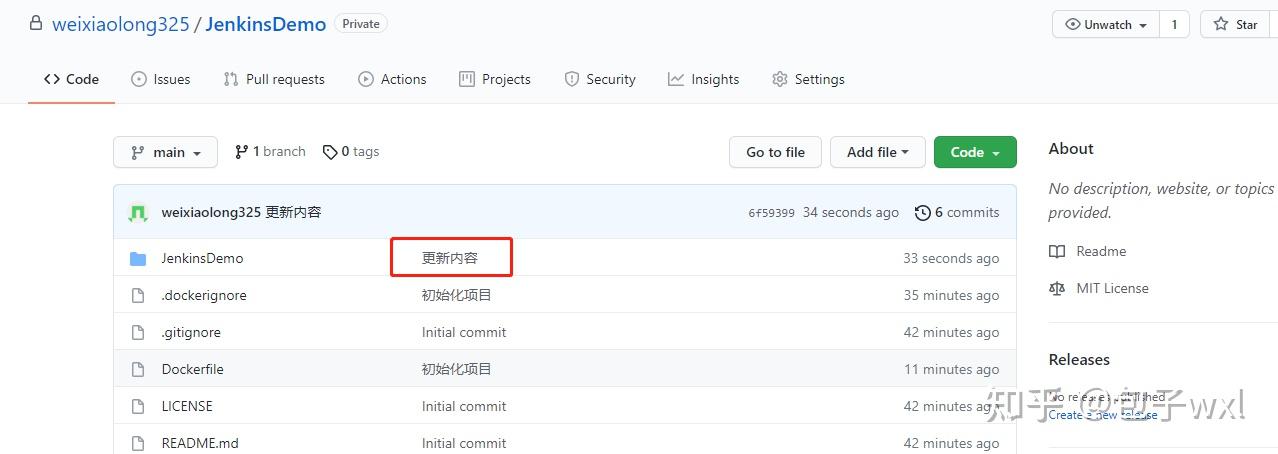Click the Releases heading link
This screenshot has width=1278, height=454.
tap(1079, 359)
